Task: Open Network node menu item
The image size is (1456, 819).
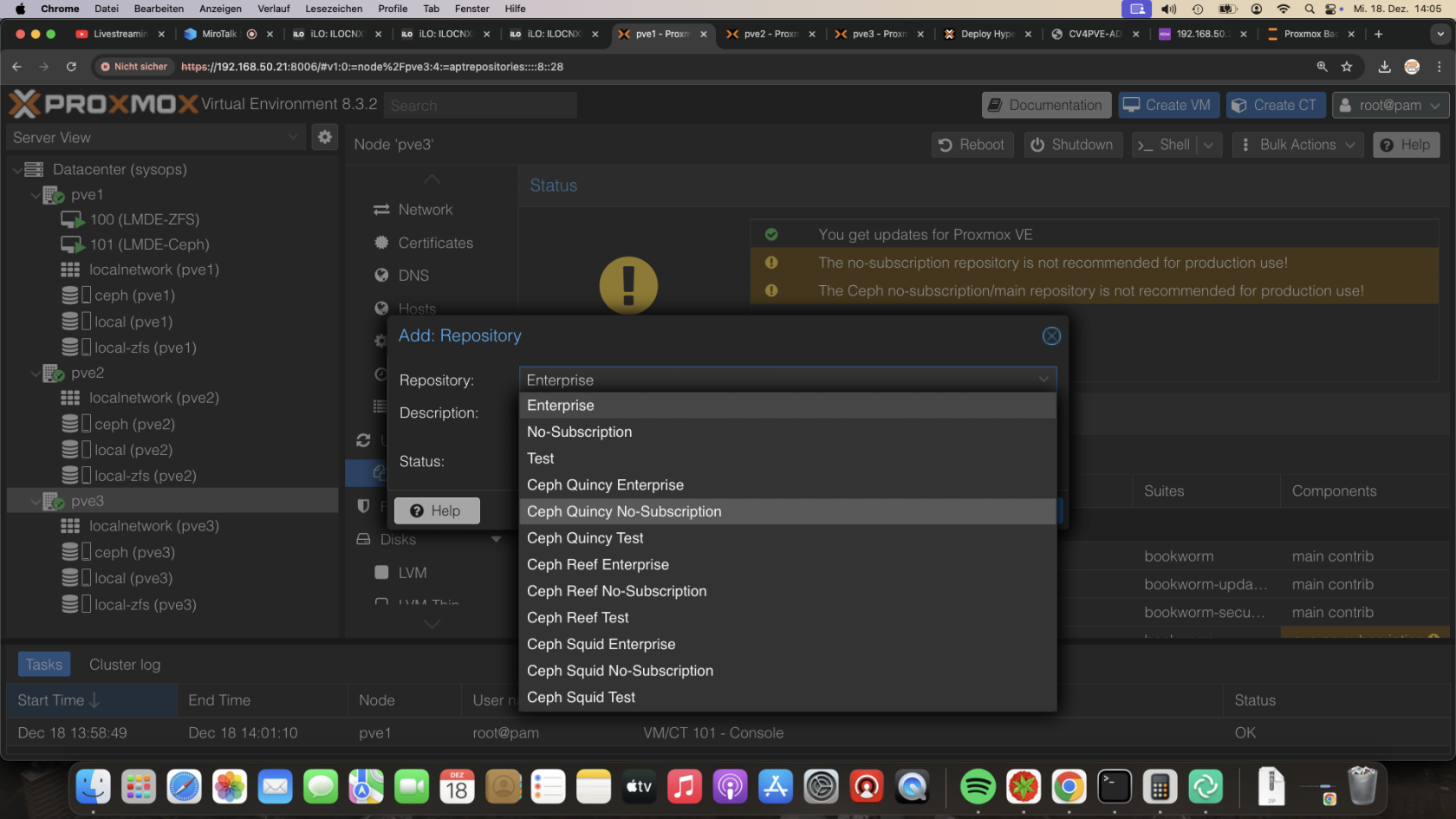Action: (x=425, y=210)
